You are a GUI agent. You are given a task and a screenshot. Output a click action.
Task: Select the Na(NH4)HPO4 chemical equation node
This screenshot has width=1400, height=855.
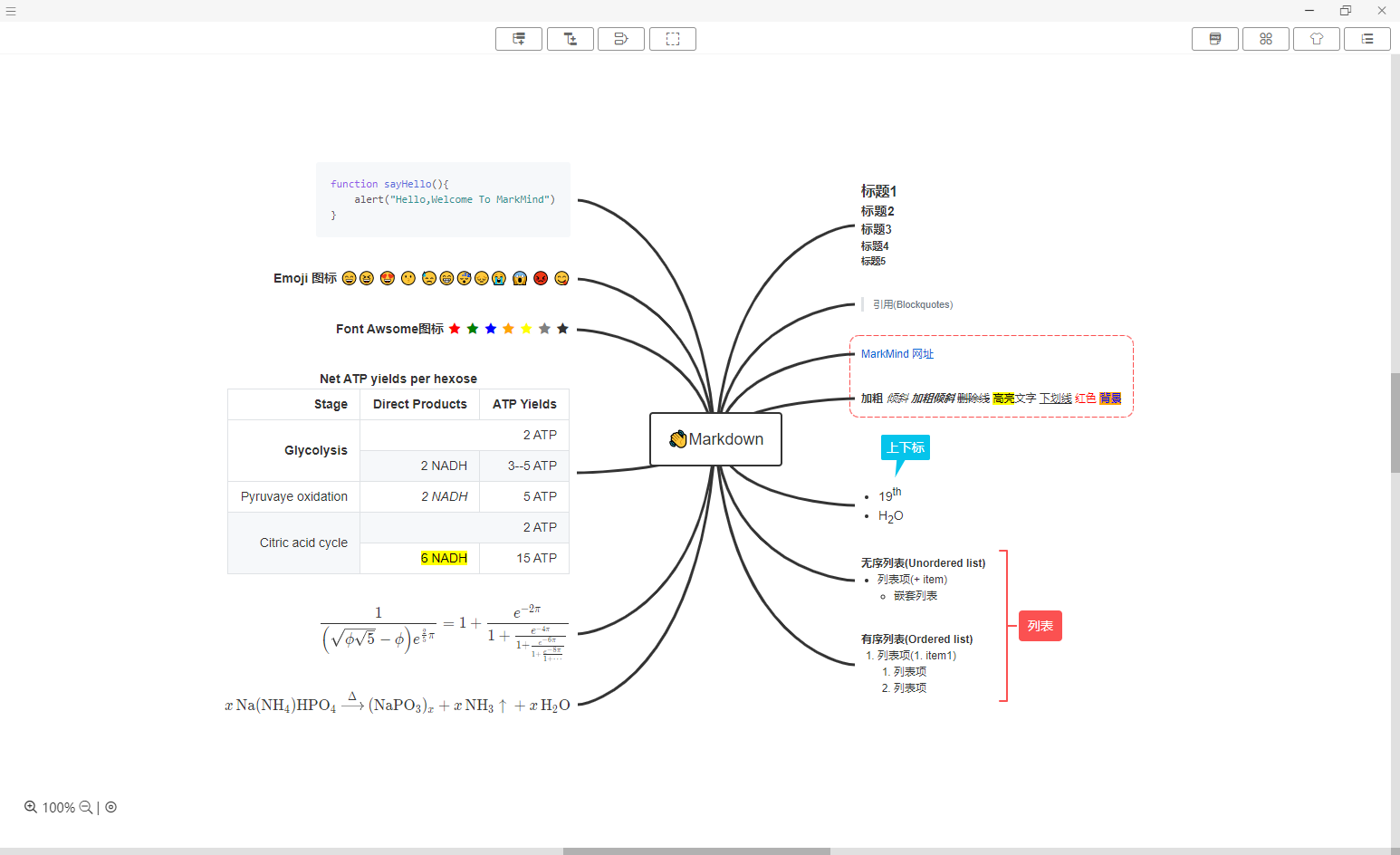398,704
